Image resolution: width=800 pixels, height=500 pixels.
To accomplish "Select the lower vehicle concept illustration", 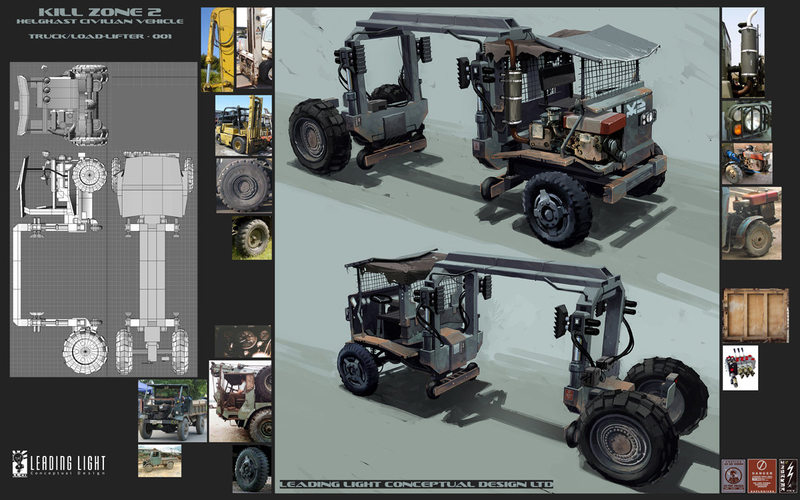I will pyautogui.click(x=522, y=369).
